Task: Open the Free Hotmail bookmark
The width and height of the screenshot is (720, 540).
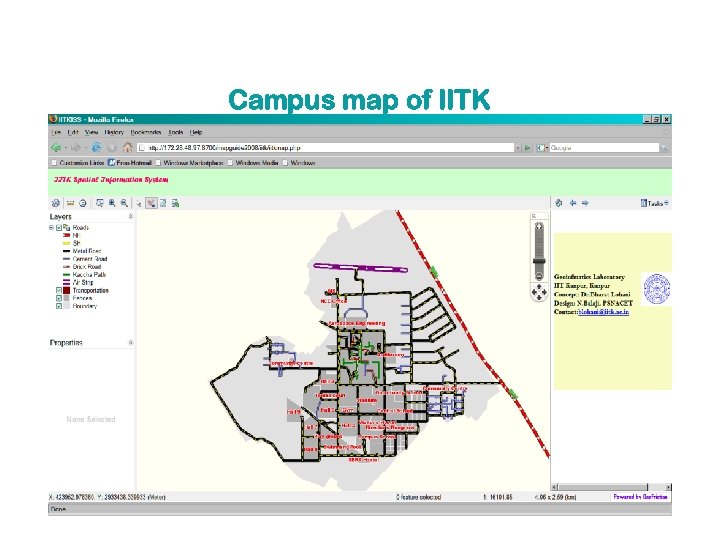Action: [x=129, y=163]
